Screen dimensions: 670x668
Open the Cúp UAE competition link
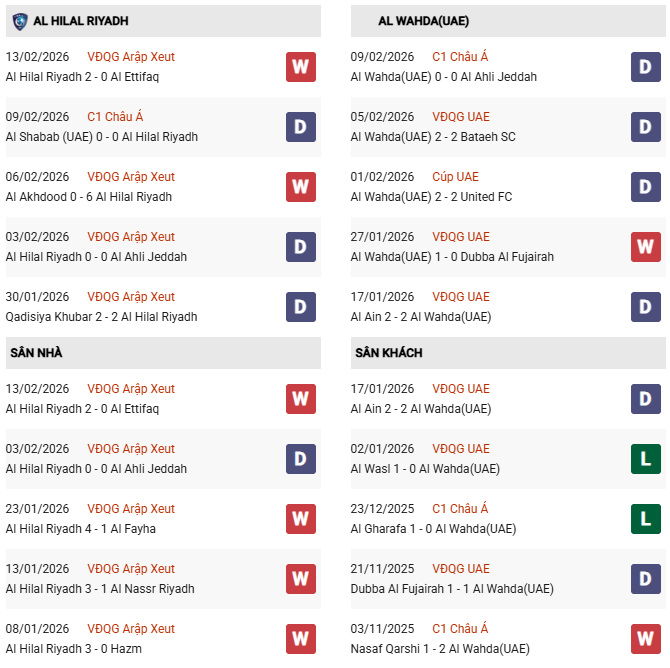click(455, 177)
